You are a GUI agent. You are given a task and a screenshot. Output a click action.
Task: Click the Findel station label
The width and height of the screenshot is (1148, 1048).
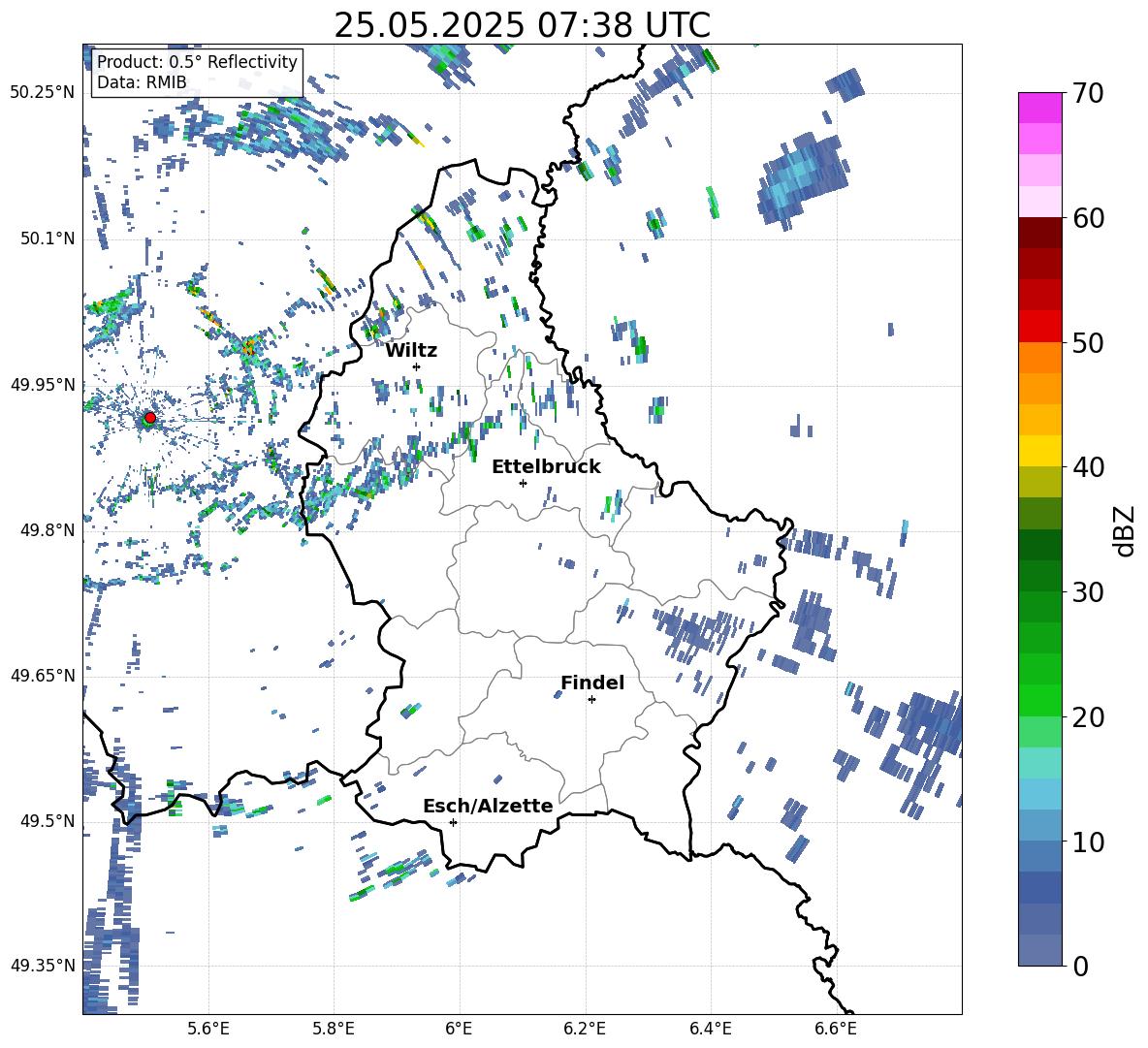click(592, 683)
